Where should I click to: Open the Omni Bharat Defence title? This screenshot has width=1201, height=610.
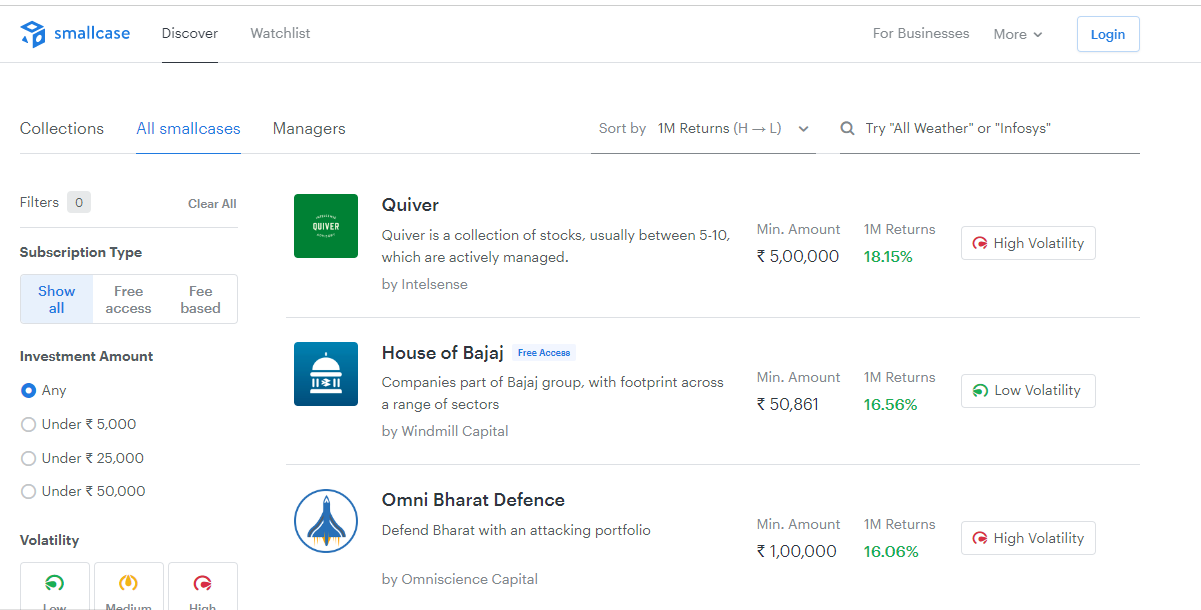pyautogui.click(x=473, y=500)
